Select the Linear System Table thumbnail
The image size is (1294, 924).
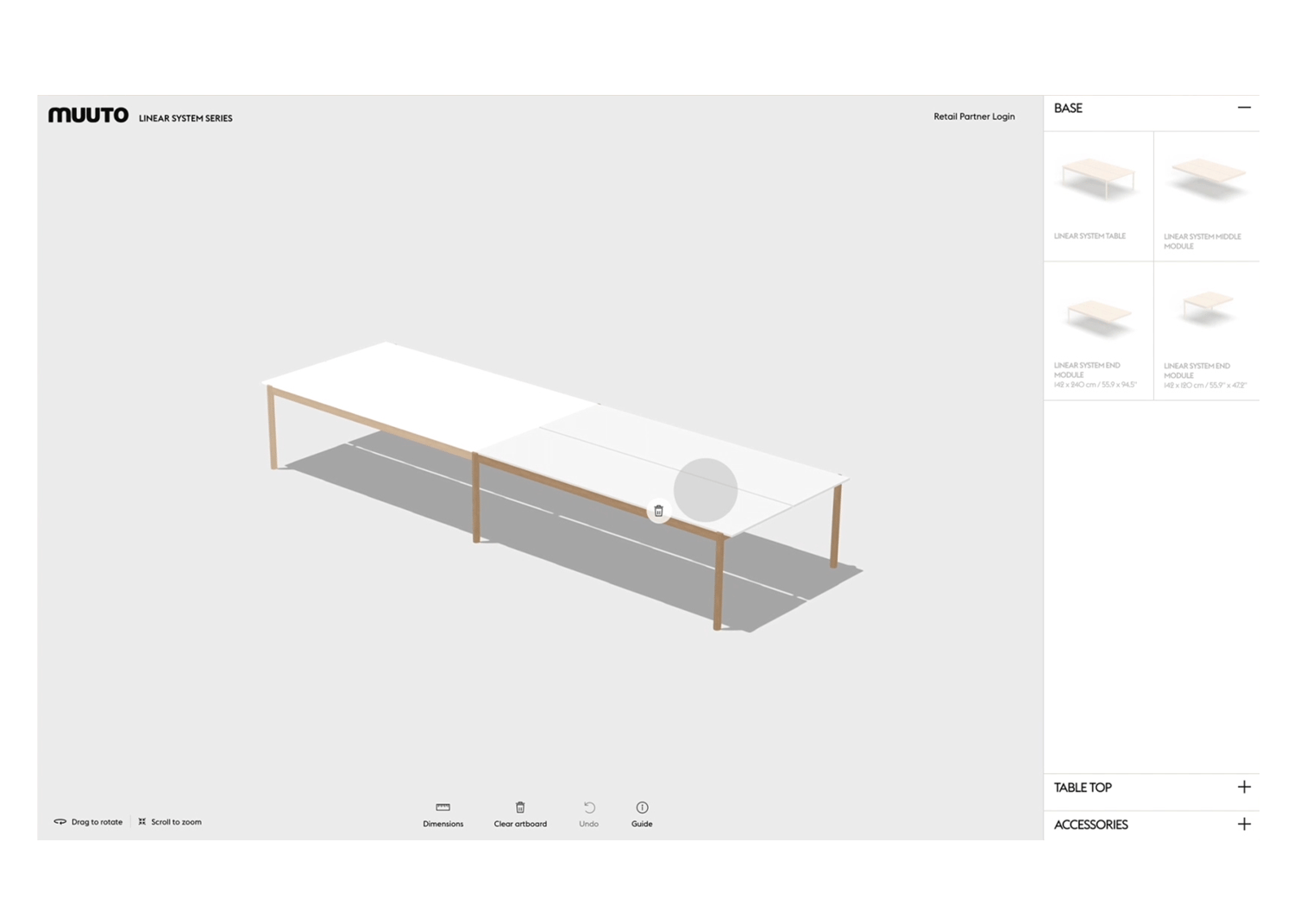1098,196
